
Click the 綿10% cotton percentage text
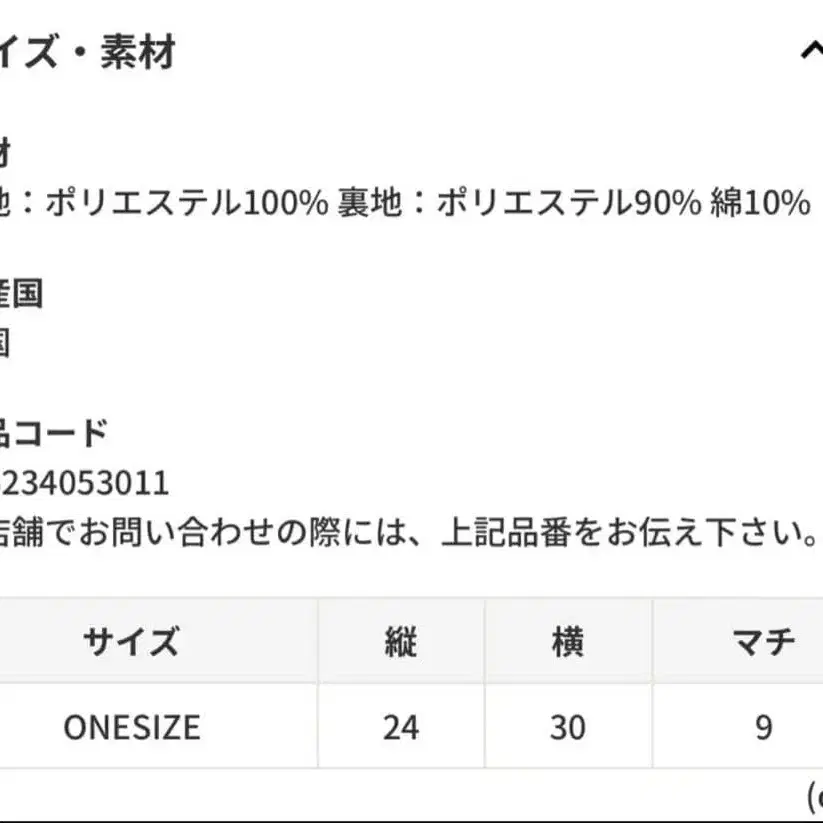coord(760,203)
